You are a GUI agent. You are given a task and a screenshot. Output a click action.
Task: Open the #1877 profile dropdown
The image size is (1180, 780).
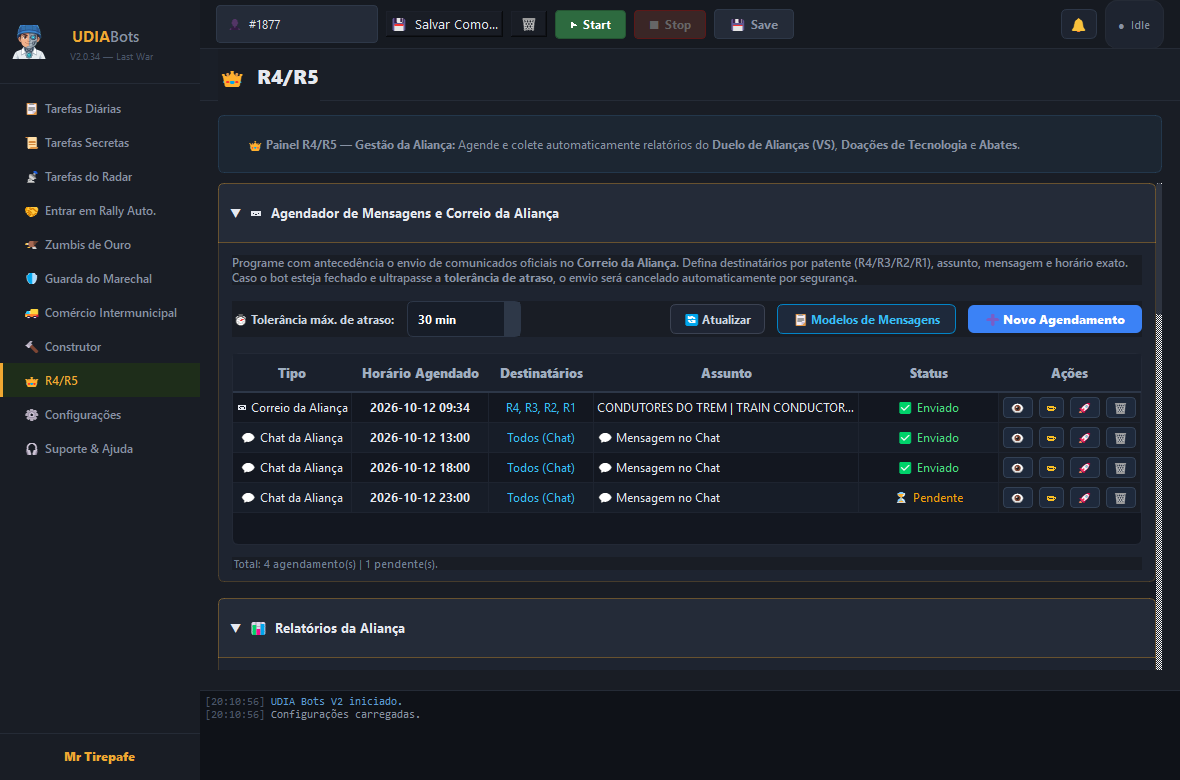(297, 25)
